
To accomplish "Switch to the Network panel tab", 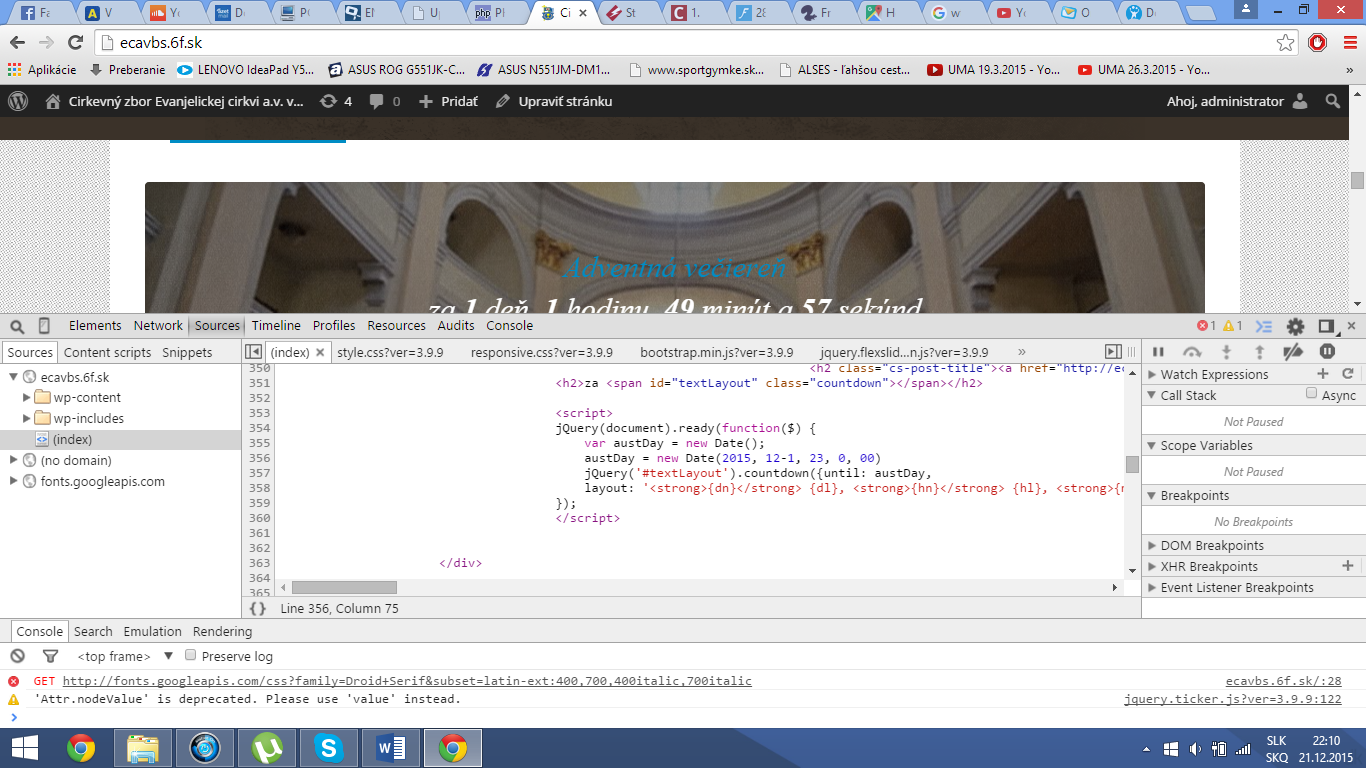I will click(x=158, y=326).
